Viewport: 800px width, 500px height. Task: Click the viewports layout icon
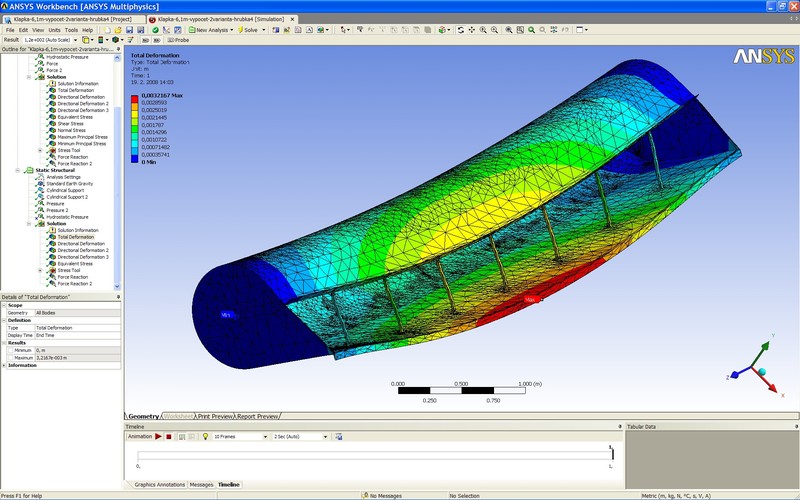pos(580,30)
